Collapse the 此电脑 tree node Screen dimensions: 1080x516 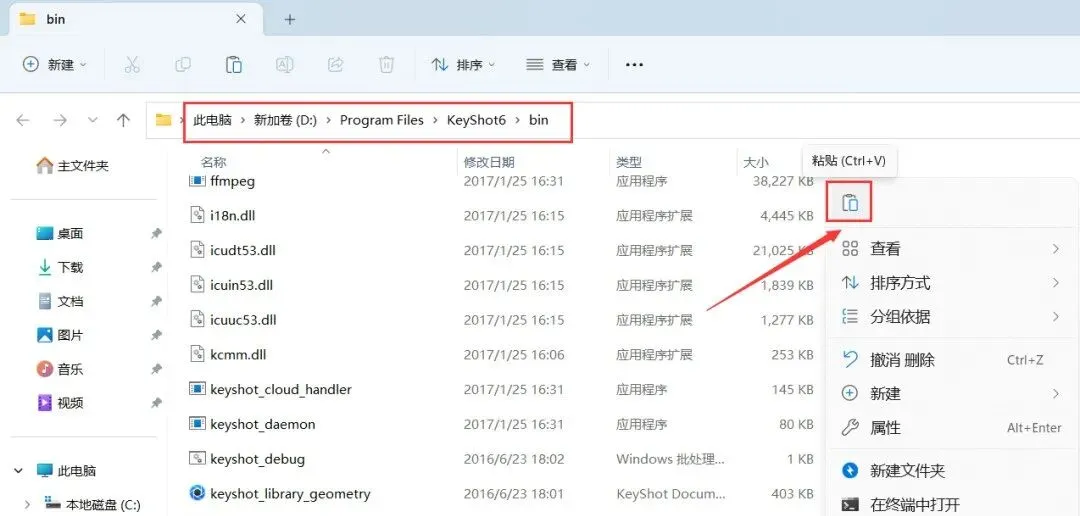(x=19, y=471)
